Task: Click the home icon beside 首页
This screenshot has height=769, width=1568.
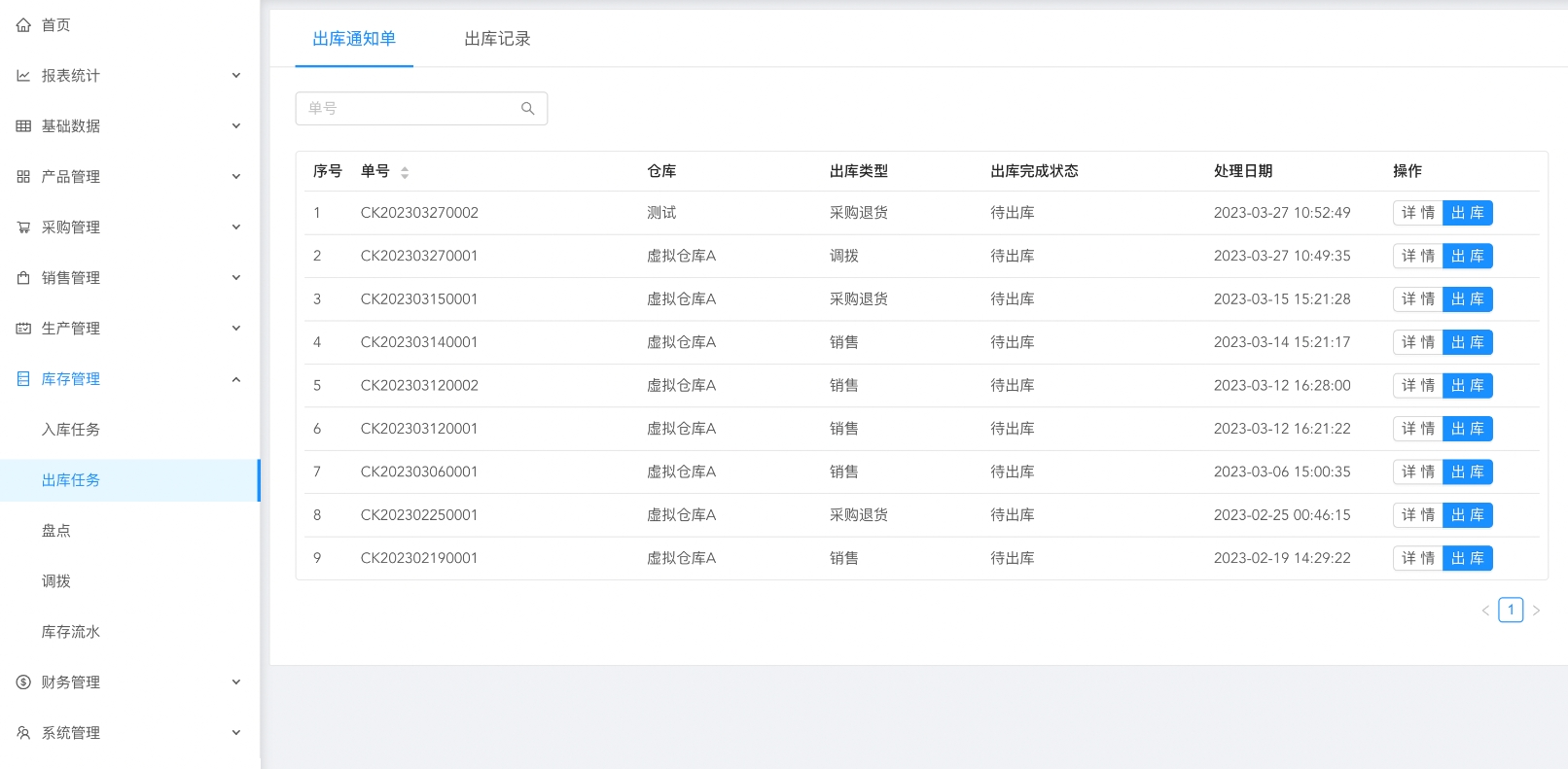Action: click(23, 25)
